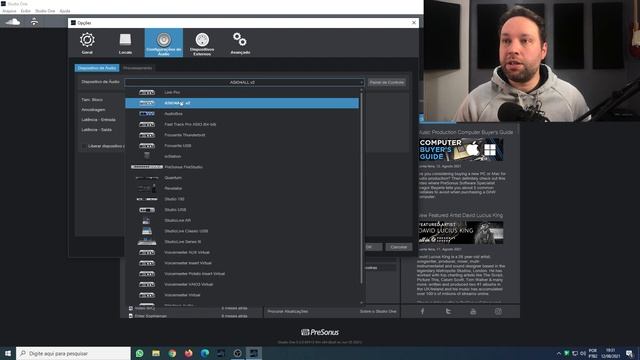The width and height of the screenshot is (640, 360).
Task: Close the Opções dialog
Action: (414, 23)
